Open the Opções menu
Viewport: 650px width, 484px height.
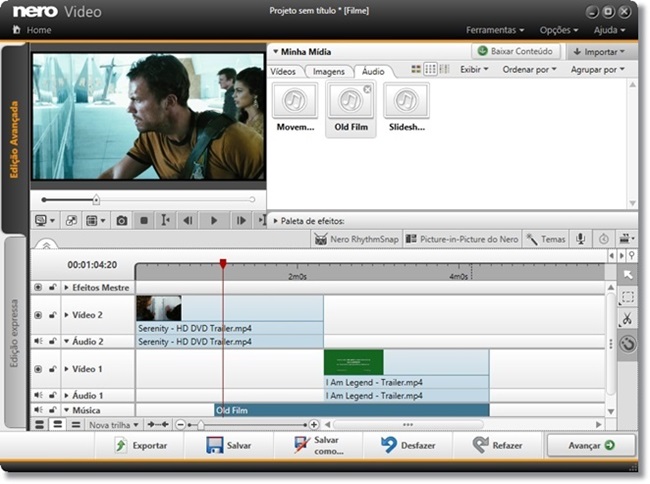[x=559, y=30]
